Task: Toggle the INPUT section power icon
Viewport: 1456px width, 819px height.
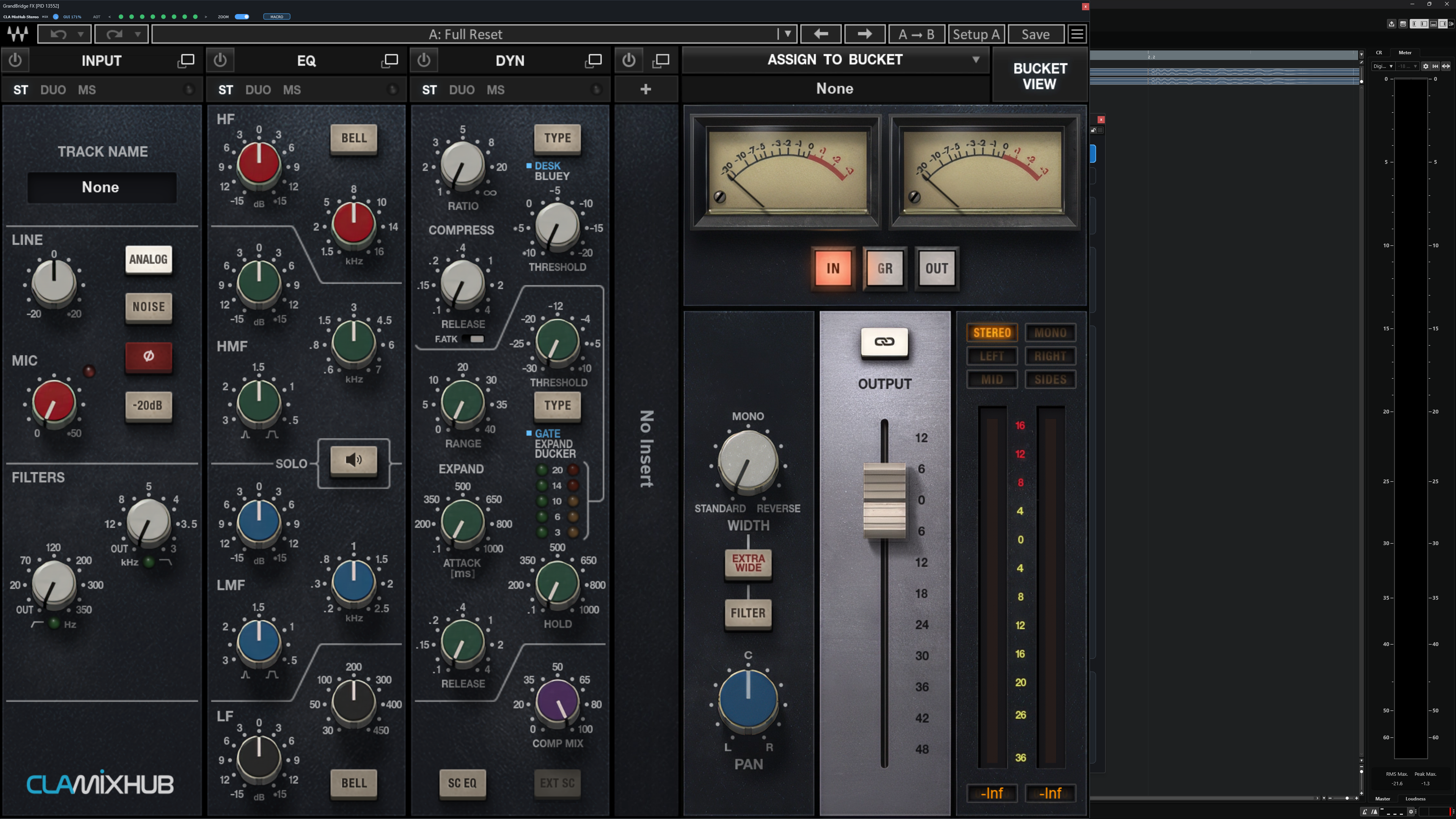Action: click(x=15, y=60)
